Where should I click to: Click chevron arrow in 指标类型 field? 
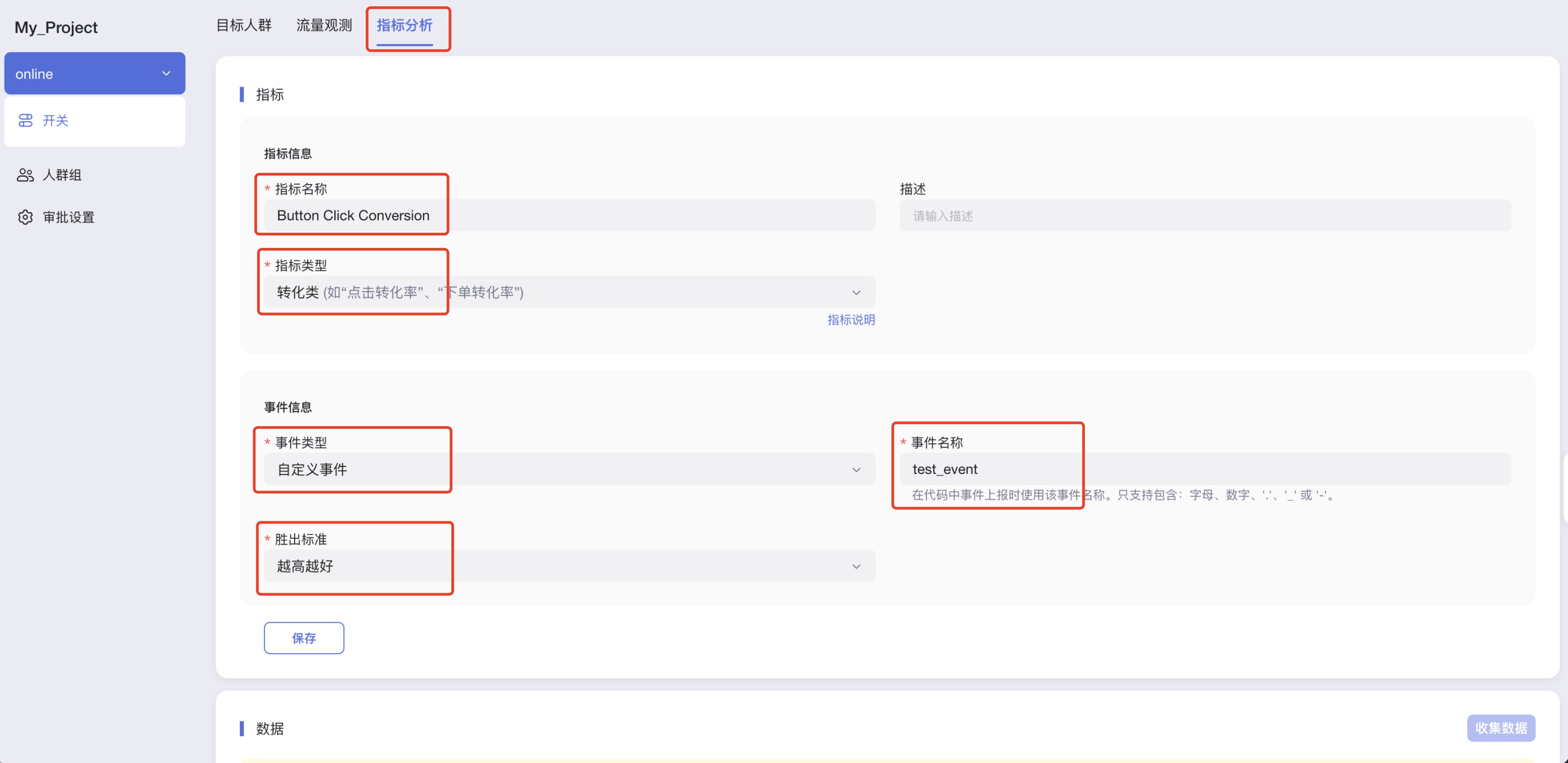pos(856,293)
